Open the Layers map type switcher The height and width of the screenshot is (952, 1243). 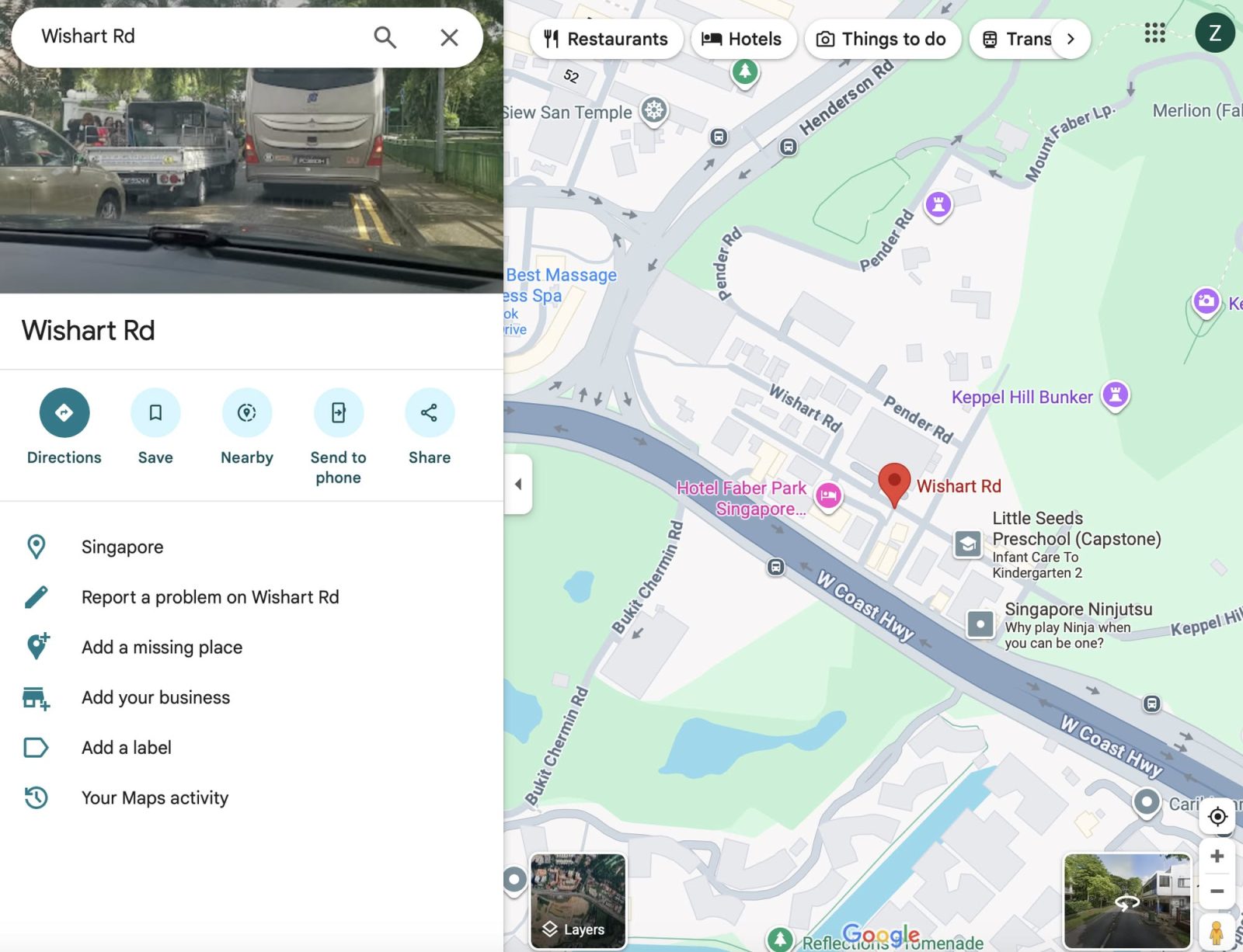(578, 901)
